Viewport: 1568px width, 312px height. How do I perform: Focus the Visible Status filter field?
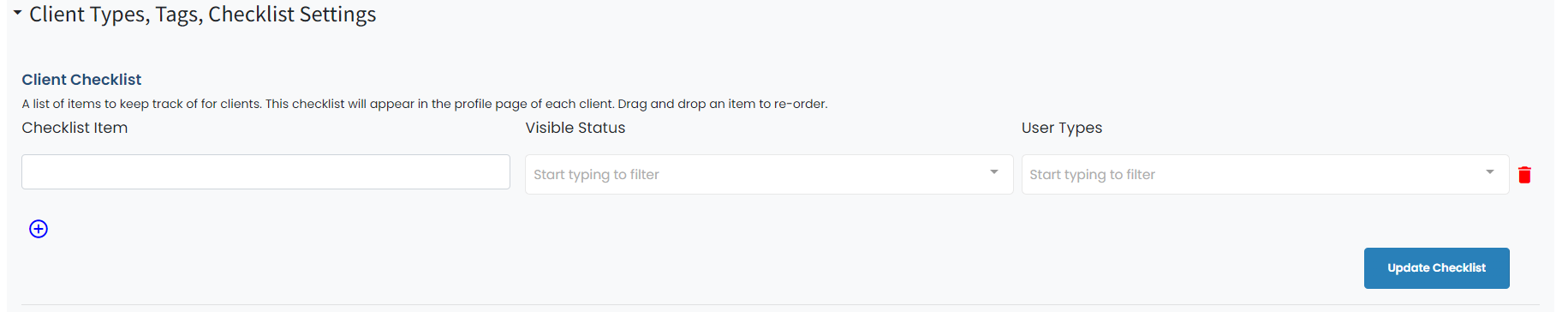click(x=769, y=174)
